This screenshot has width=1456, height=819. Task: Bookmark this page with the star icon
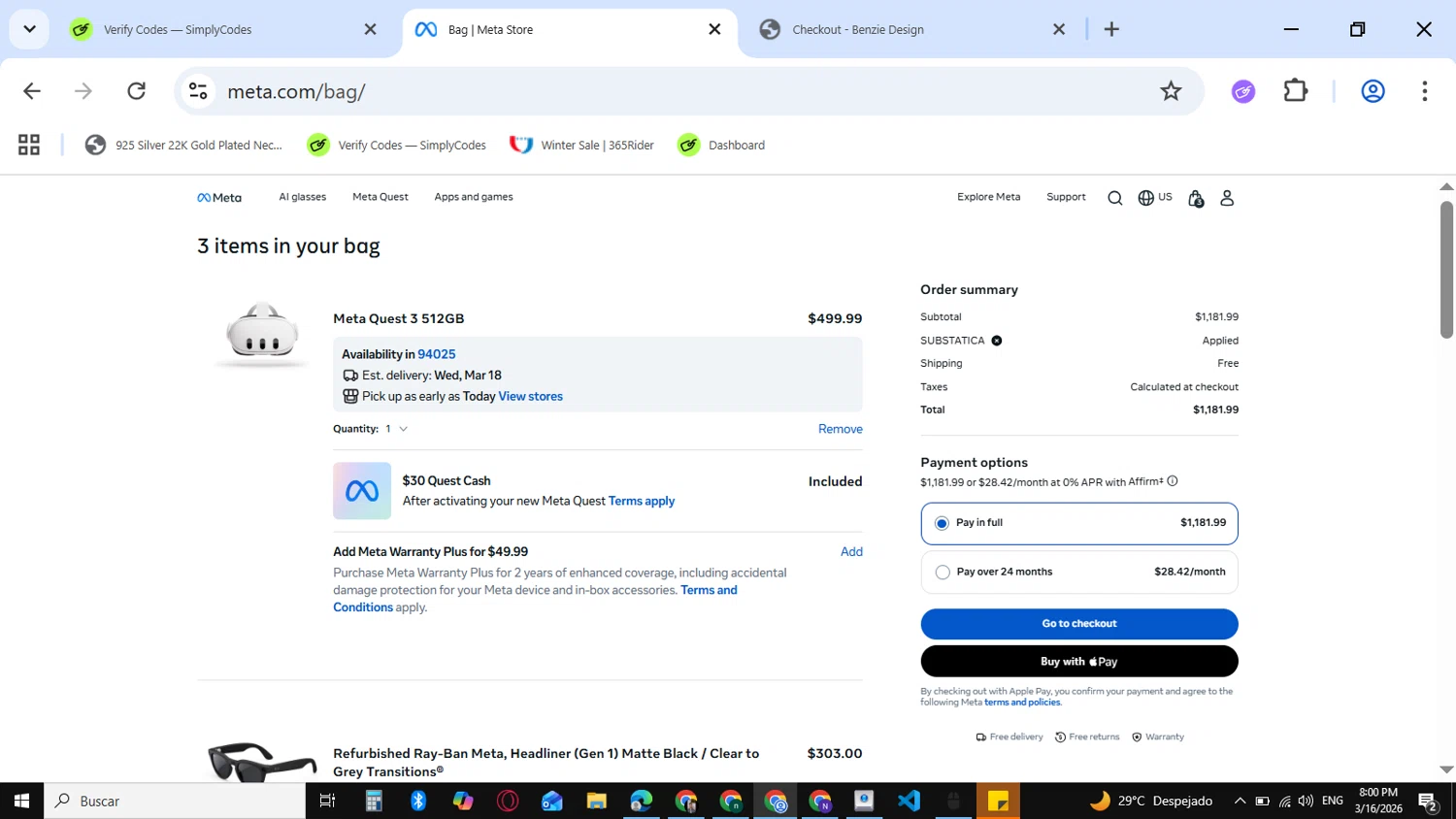coord(1172,91)
